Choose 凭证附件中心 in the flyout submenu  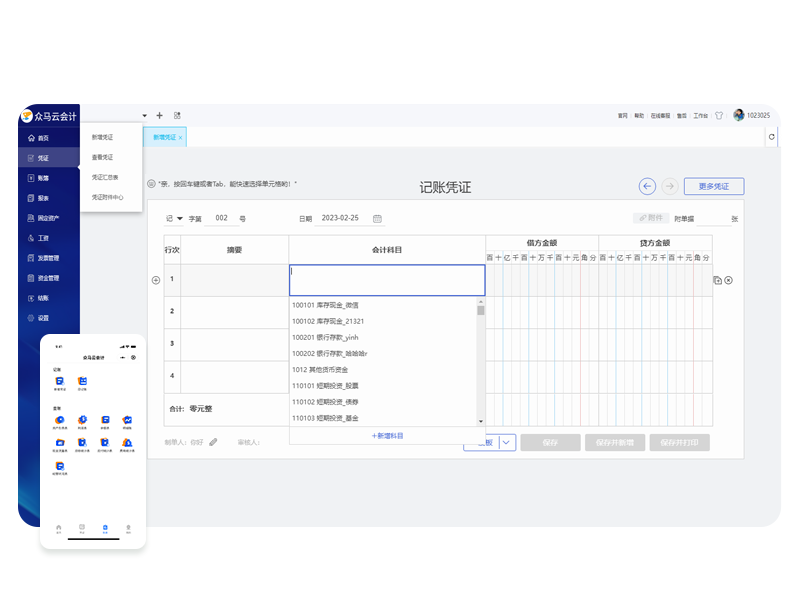[108, 197]
